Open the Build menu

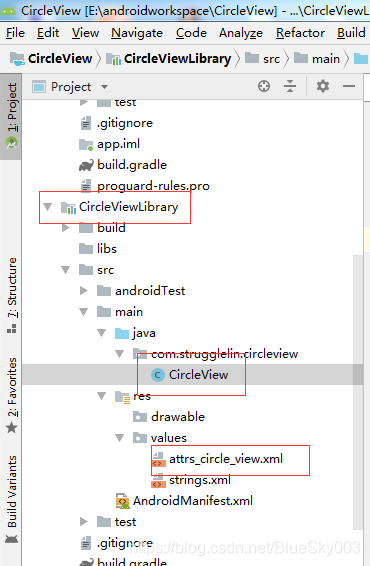[351, 33]
